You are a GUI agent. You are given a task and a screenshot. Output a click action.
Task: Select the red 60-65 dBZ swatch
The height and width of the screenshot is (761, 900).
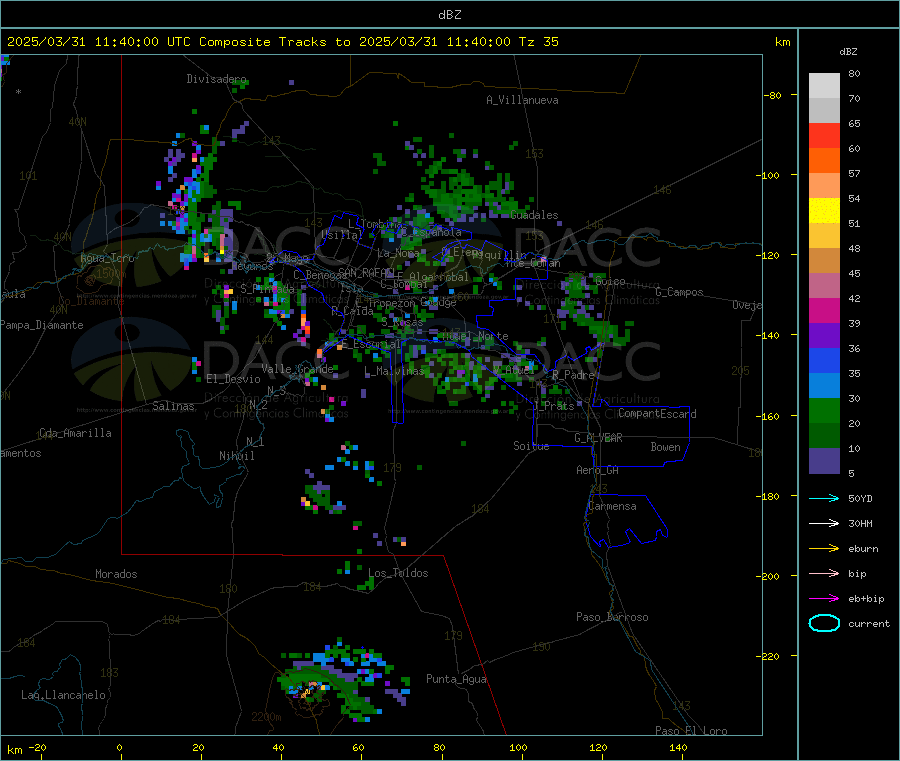click(x=824, y=136)
